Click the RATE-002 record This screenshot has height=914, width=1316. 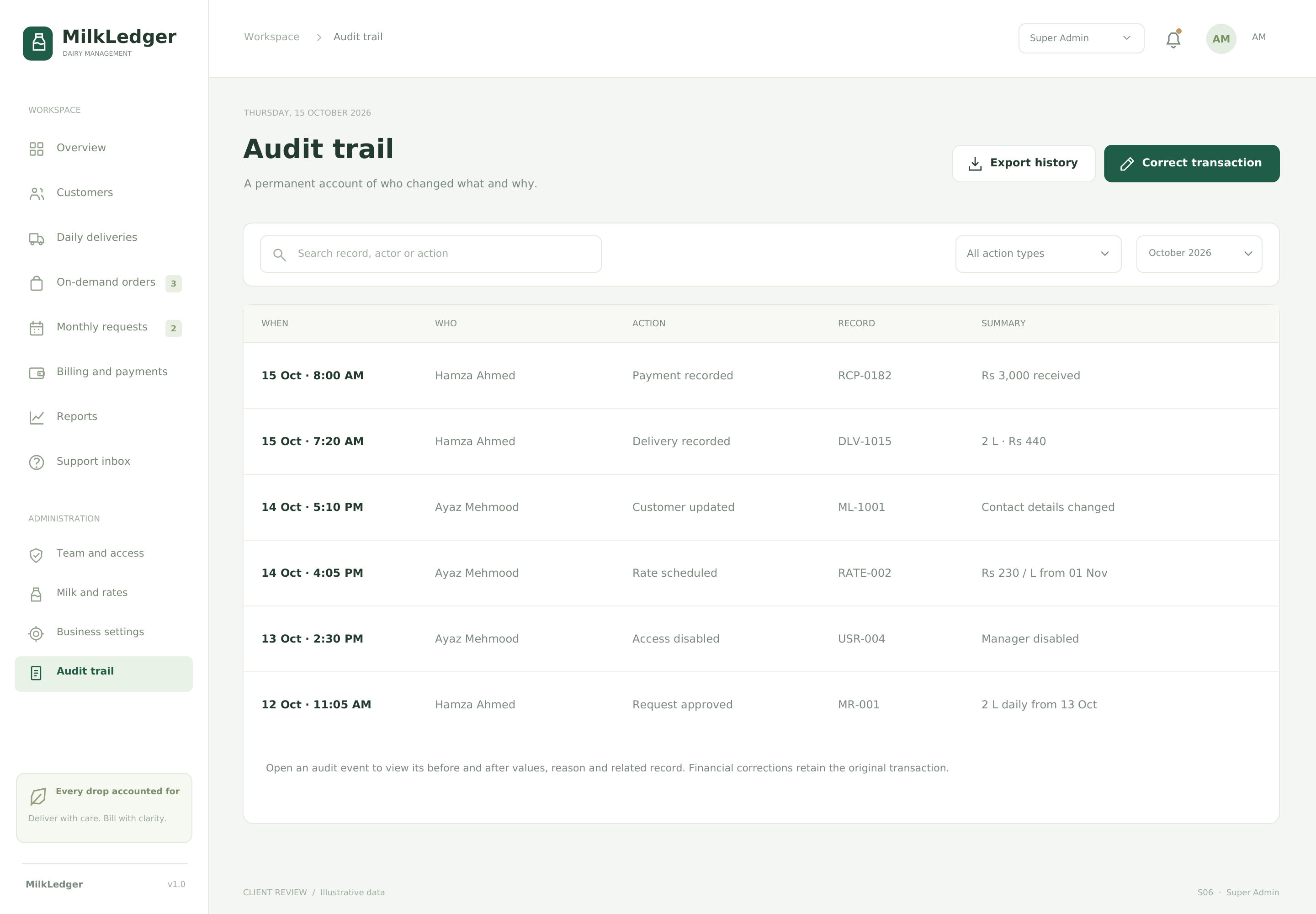click(864, 573)
